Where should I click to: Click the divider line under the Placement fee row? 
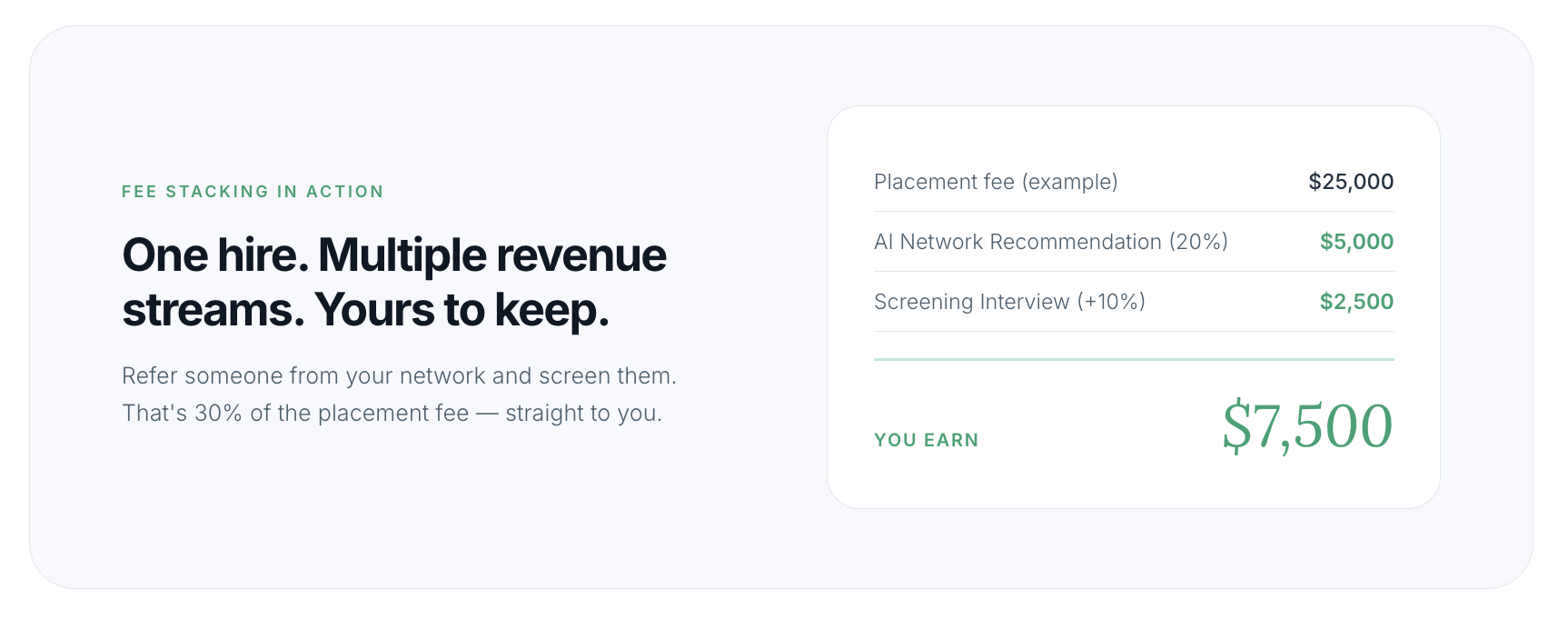click(1134, 212)
